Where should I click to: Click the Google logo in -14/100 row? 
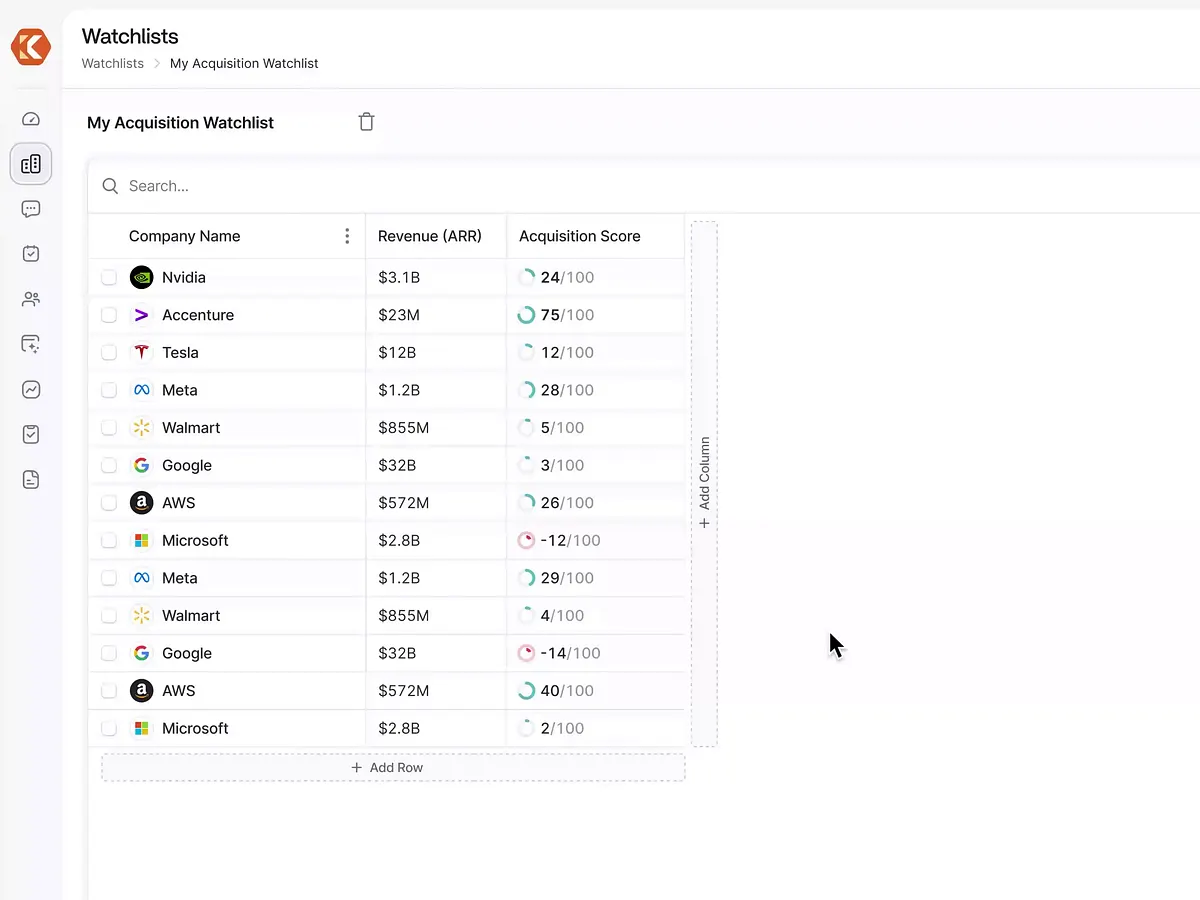coord(141,653)
